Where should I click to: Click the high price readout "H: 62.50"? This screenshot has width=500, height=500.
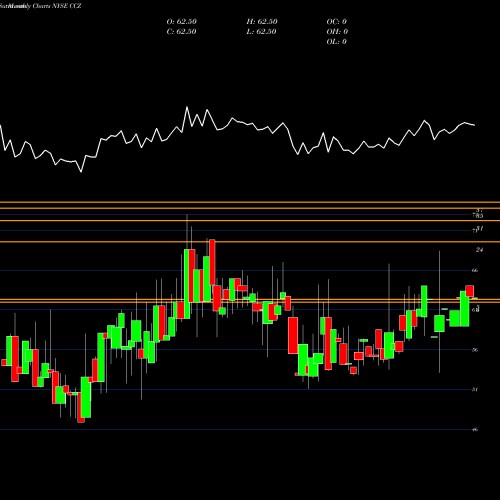tap(262, 22)
